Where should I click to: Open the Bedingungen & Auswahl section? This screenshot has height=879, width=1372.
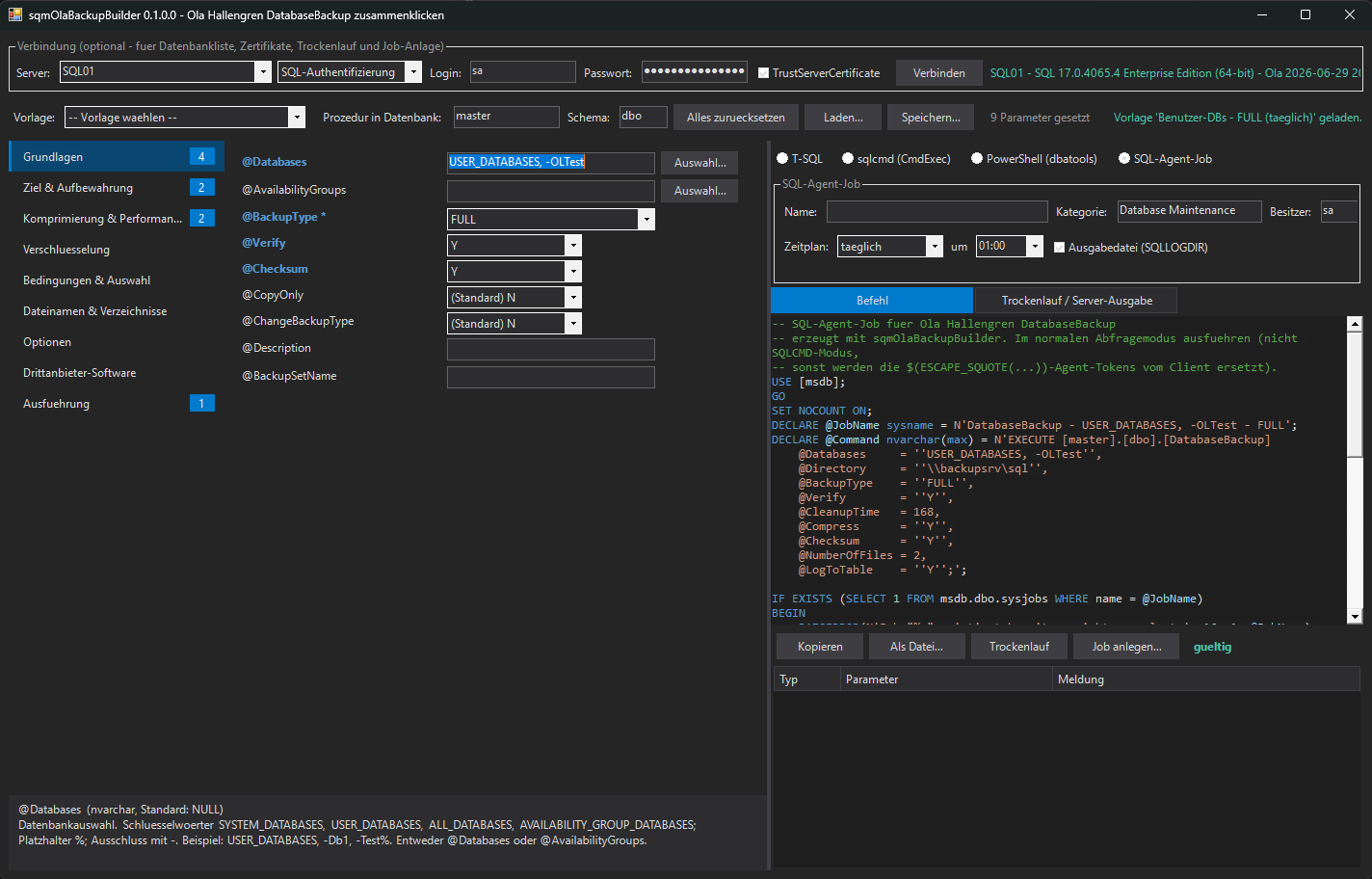(116, 280)
